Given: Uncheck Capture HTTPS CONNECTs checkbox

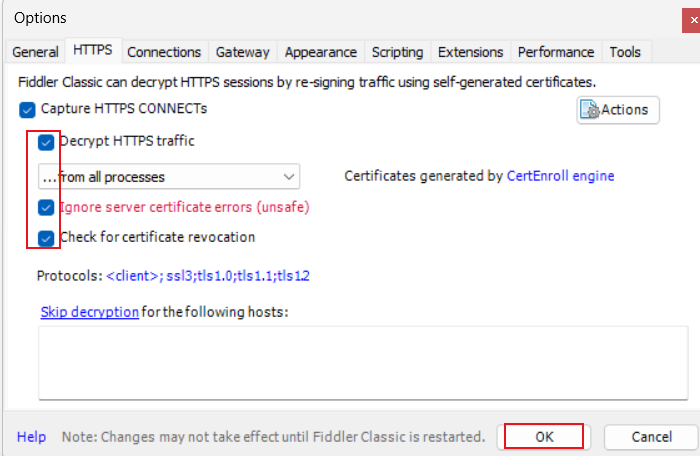Looking at the screenshot, I should [x=27, y=110].
